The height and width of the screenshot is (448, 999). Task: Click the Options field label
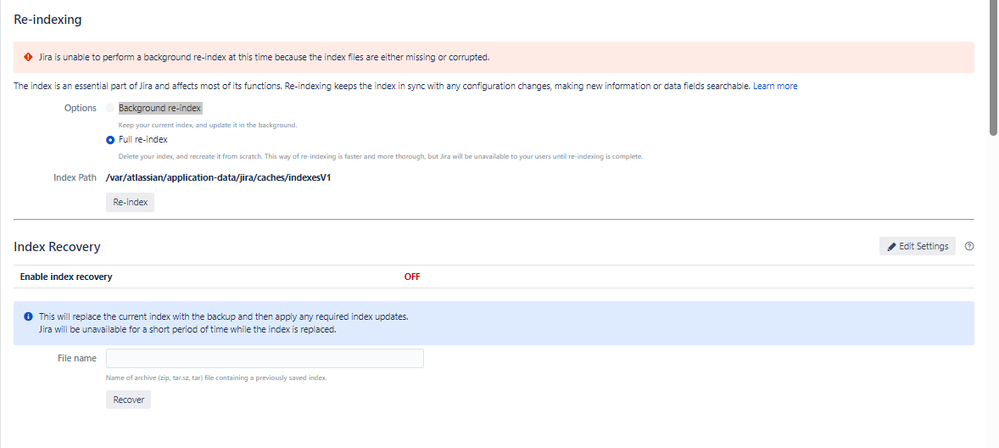[x=80, y=108]
